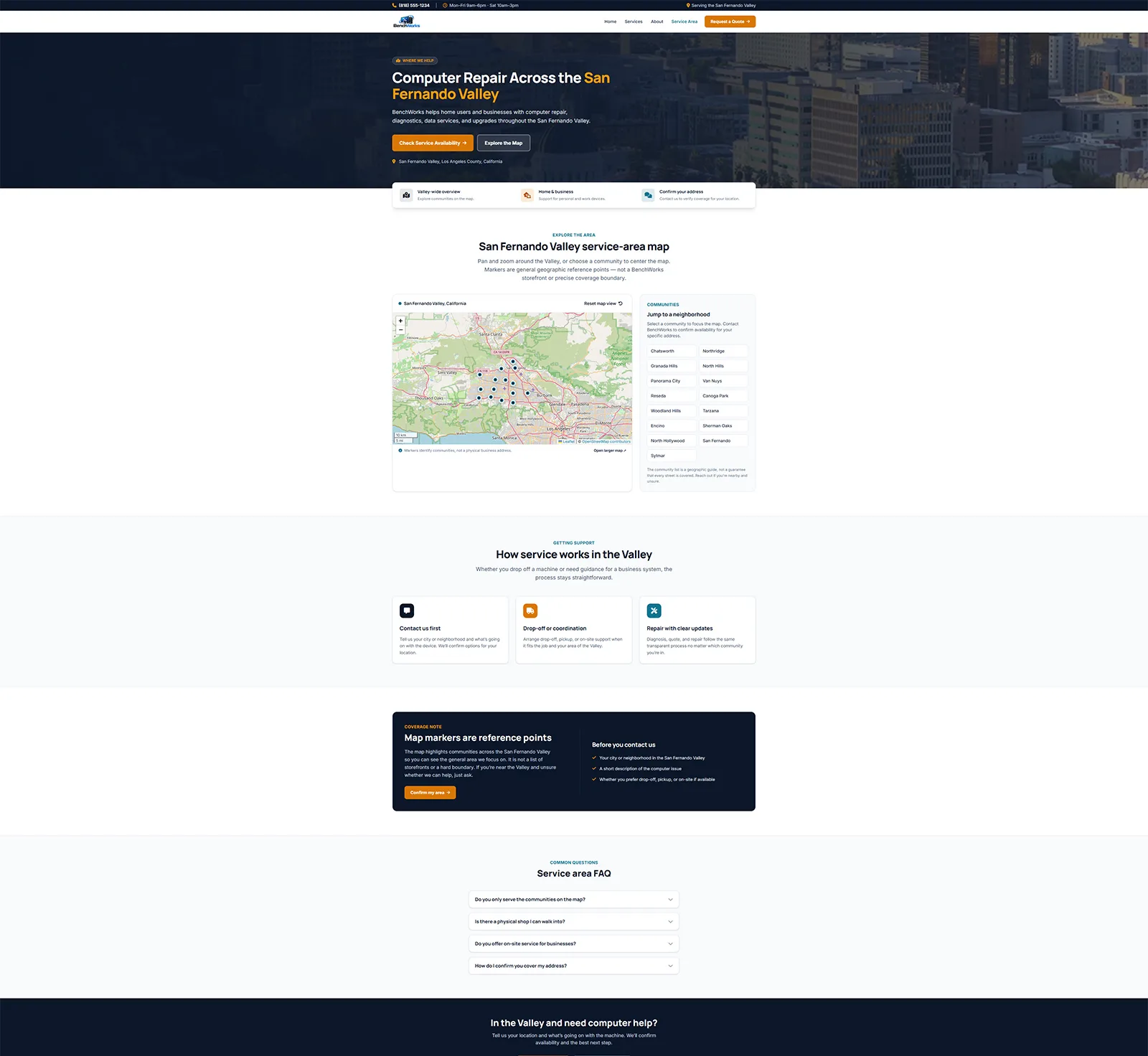Open the About nav item
This screenshot has height=1056, width=1148.
point(657,22)
